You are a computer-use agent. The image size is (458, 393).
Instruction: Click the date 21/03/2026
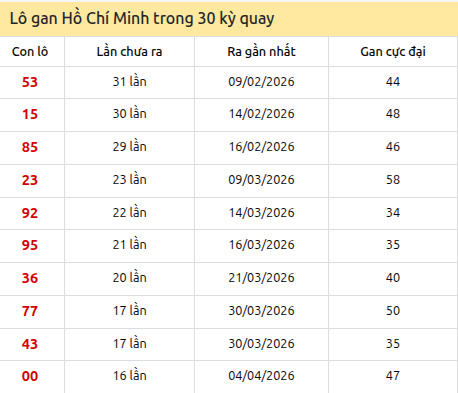click(x=261, y=278)
